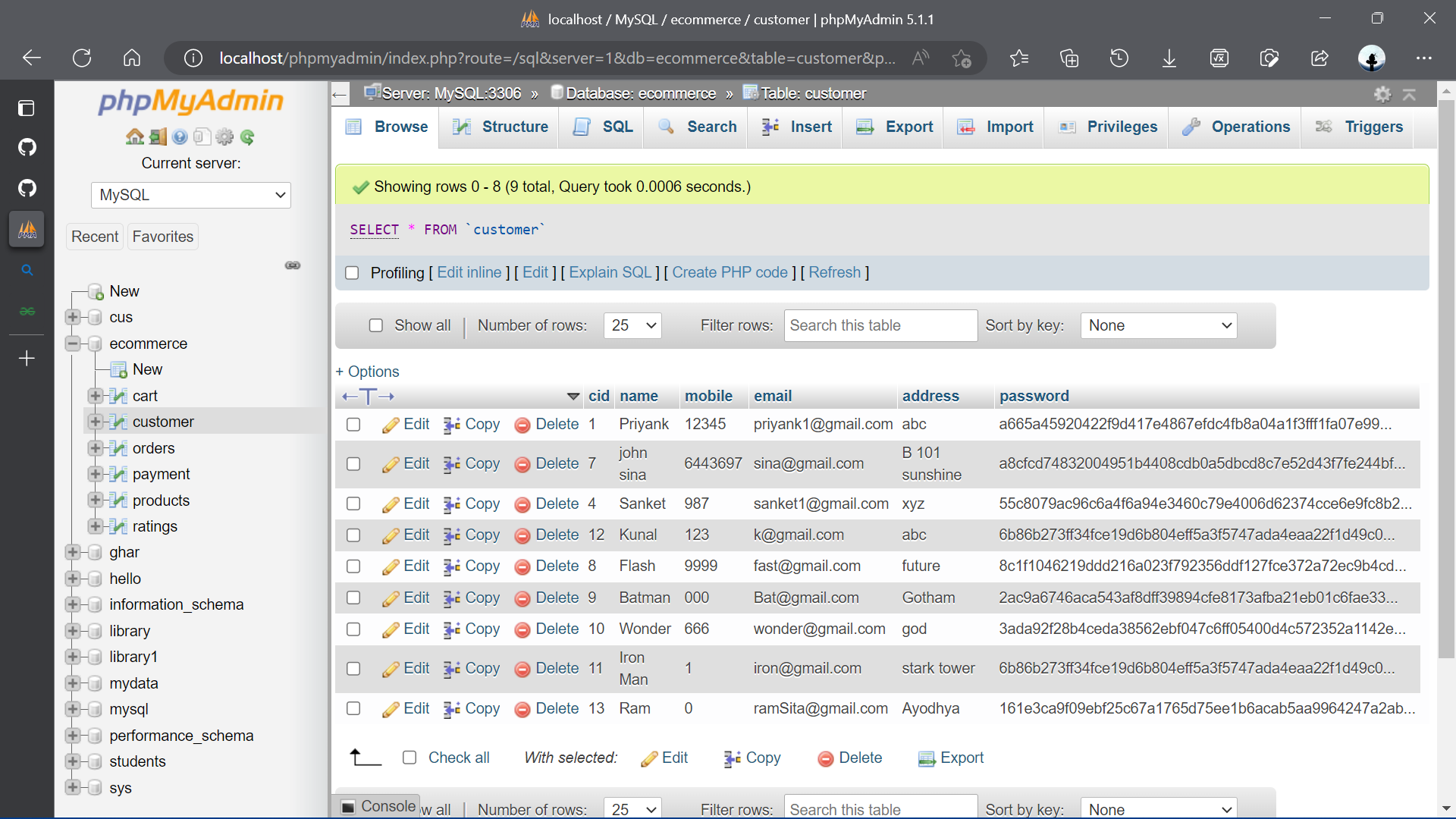Click the Search this table input field
Image resolution: width=1456 pixels, height=819 pixels.
[880, 325]
